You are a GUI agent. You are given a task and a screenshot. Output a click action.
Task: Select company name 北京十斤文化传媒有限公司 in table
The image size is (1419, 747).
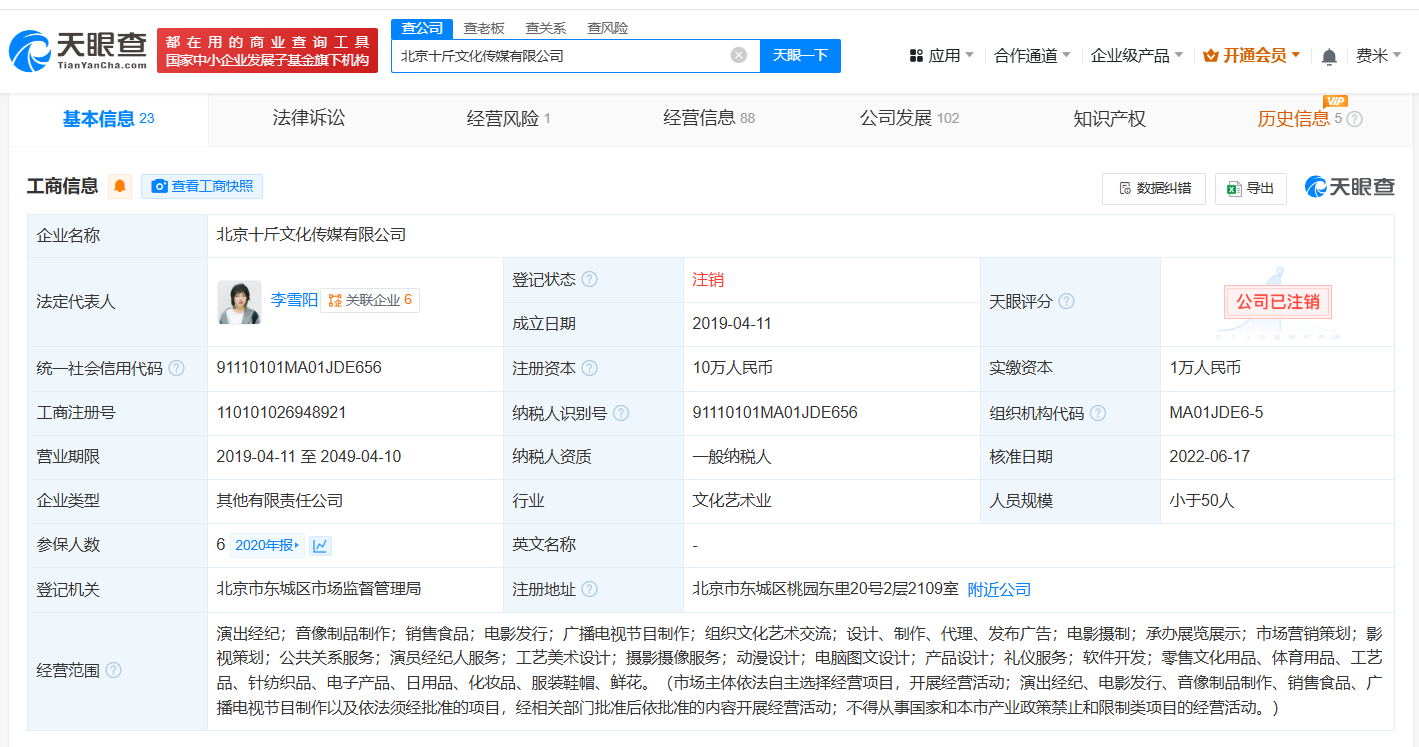point(311,235)
